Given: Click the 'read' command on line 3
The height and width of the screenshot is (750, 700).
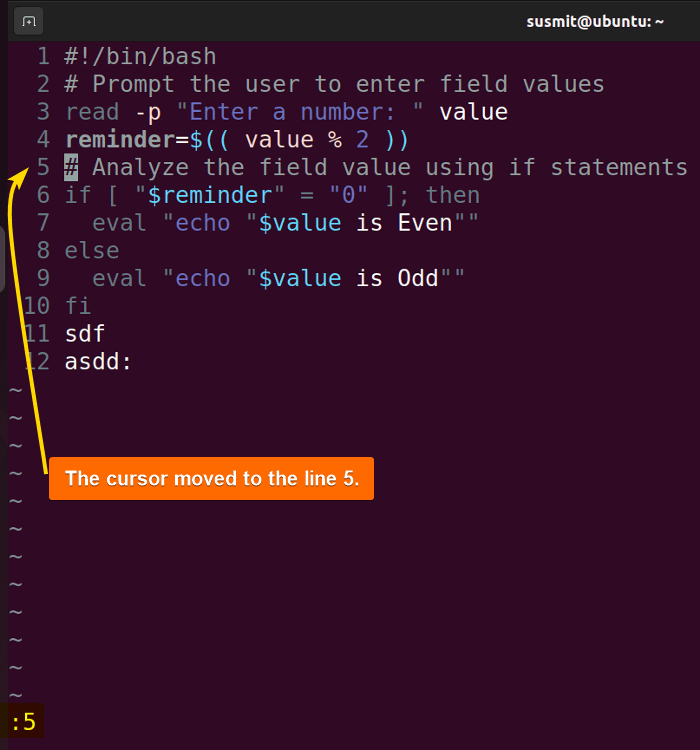Looking at the screenshot, I should (92, 112).
